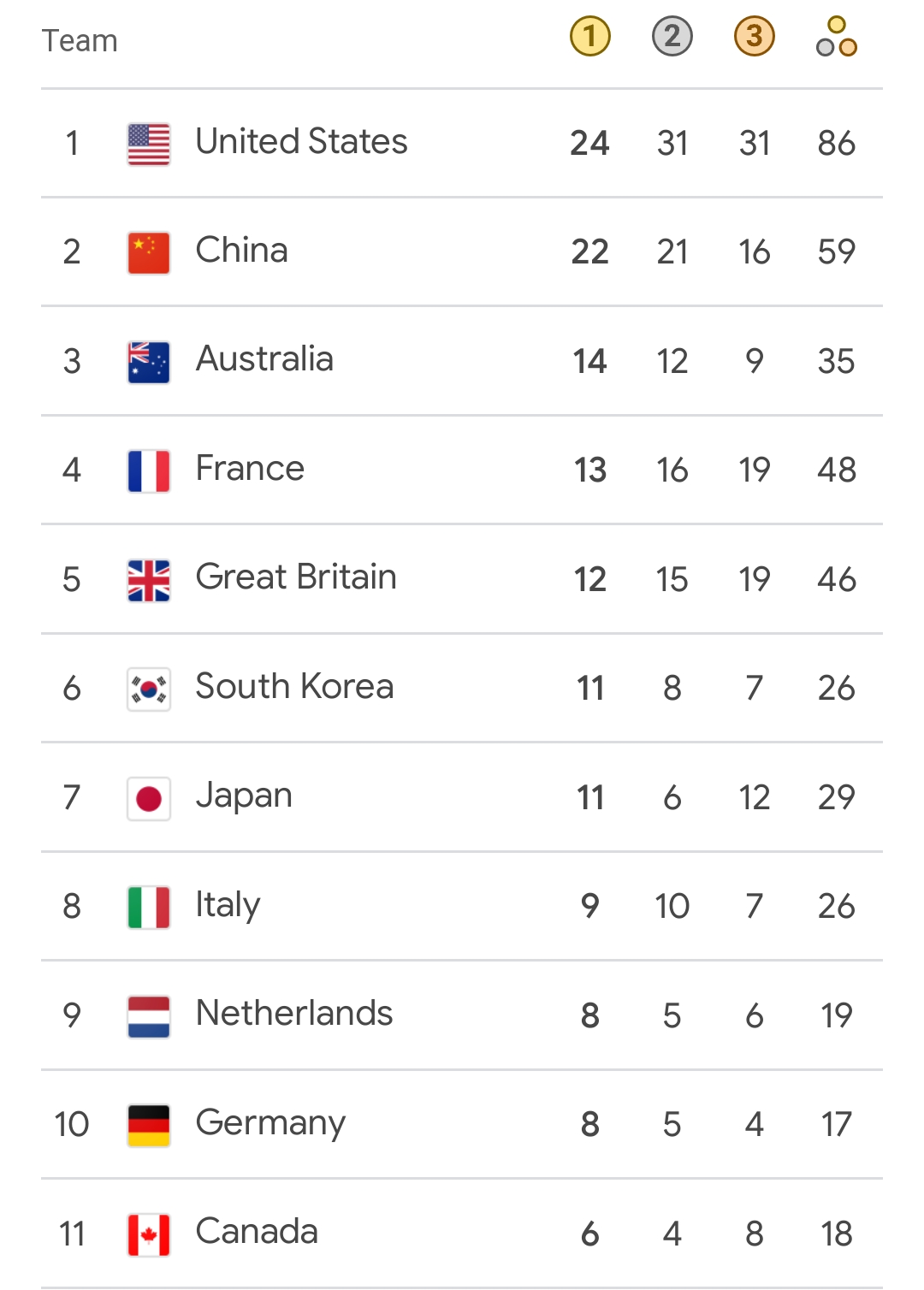The height and width of the screenshot is (1290, 924).
Task: Click the Netherlands flag icon
Action: [x=149, y=1016]
